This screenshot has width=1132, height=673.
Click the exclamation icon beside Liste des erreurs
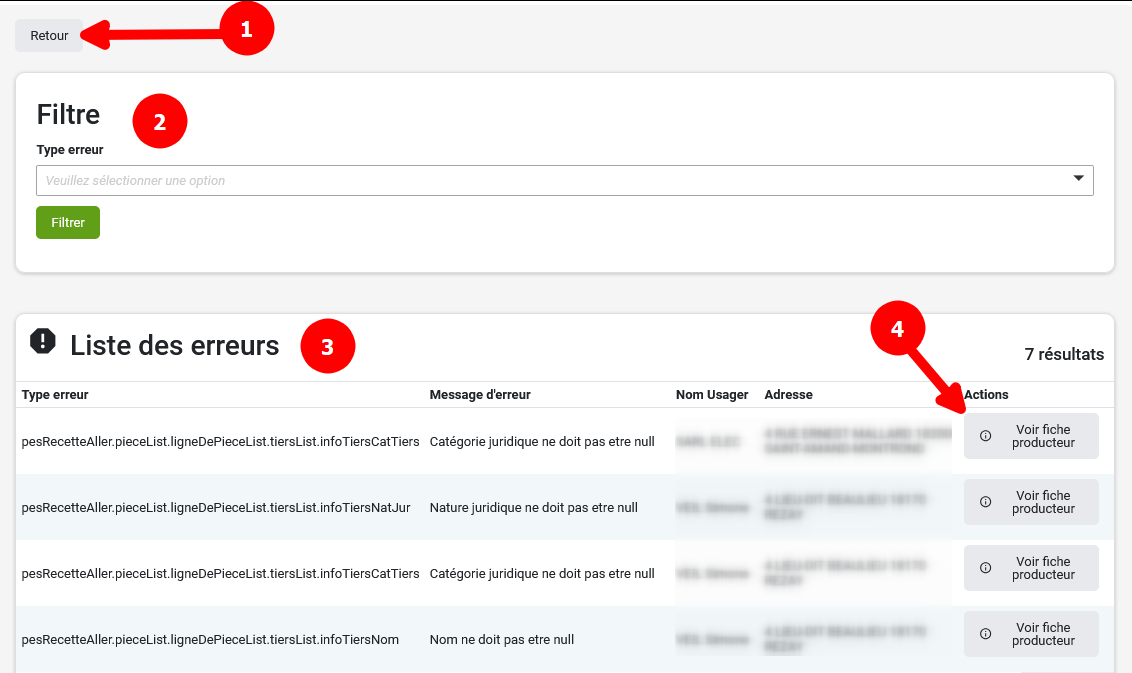43,342
